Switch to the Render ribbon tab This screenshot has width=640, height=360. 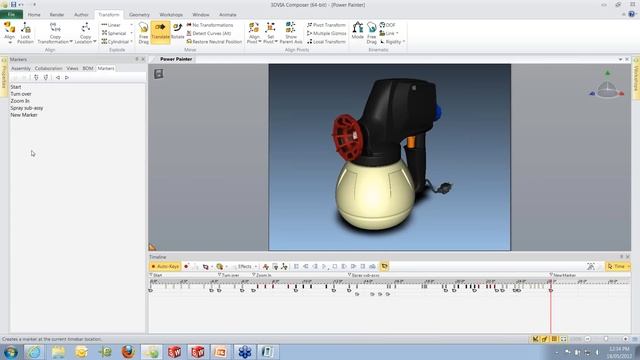(x=57, y=15)
